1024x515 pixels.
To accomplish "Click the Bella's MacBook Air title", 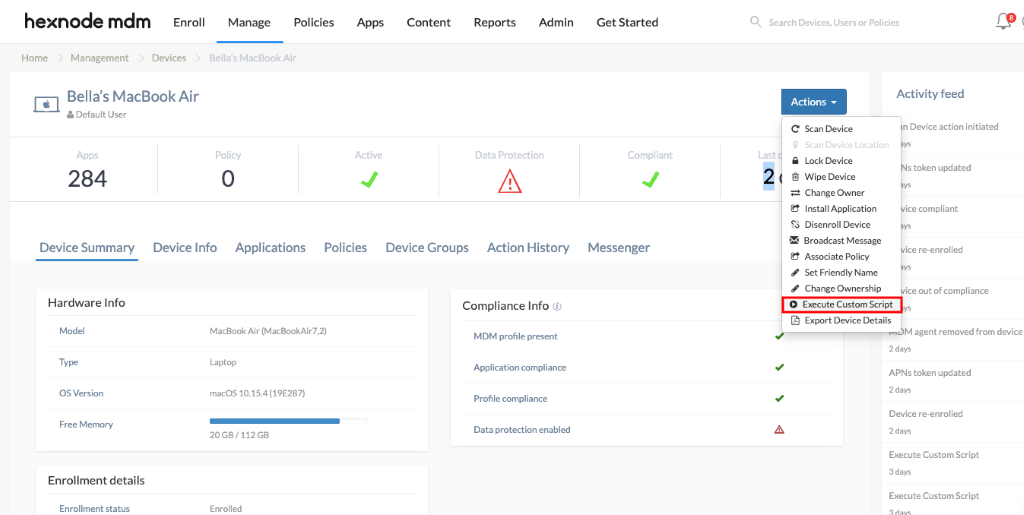I will coord(133,97).
